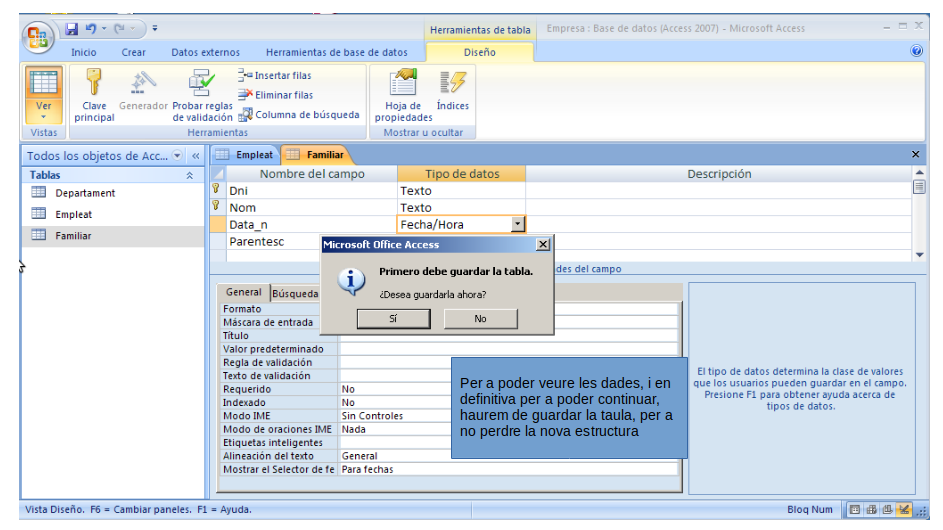Open the Generador builder tool

[143, 90]
